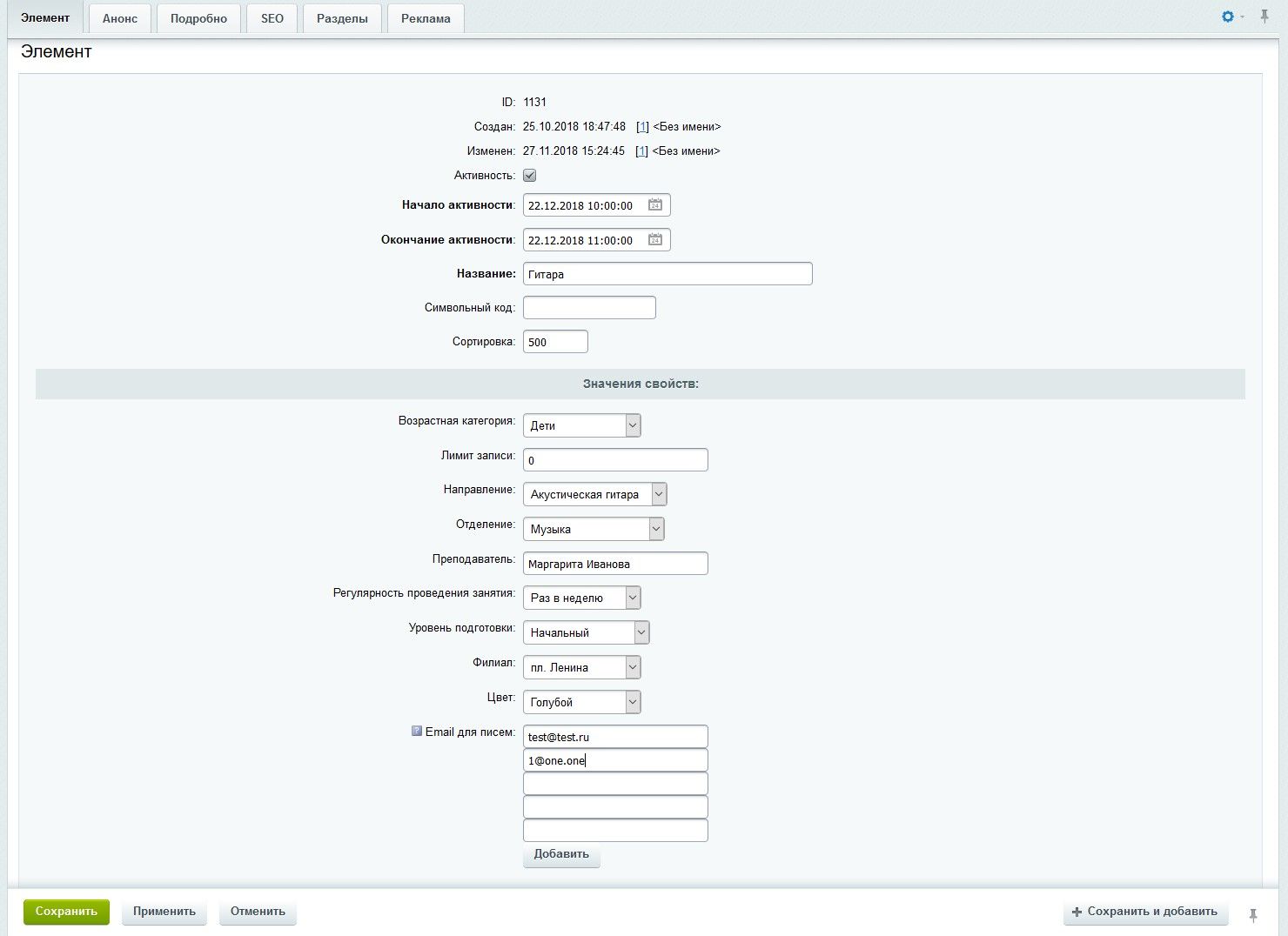This screenshot has width=1288, height=936.
Task: Switch to the Реклама tab
Action: [426, 18]
